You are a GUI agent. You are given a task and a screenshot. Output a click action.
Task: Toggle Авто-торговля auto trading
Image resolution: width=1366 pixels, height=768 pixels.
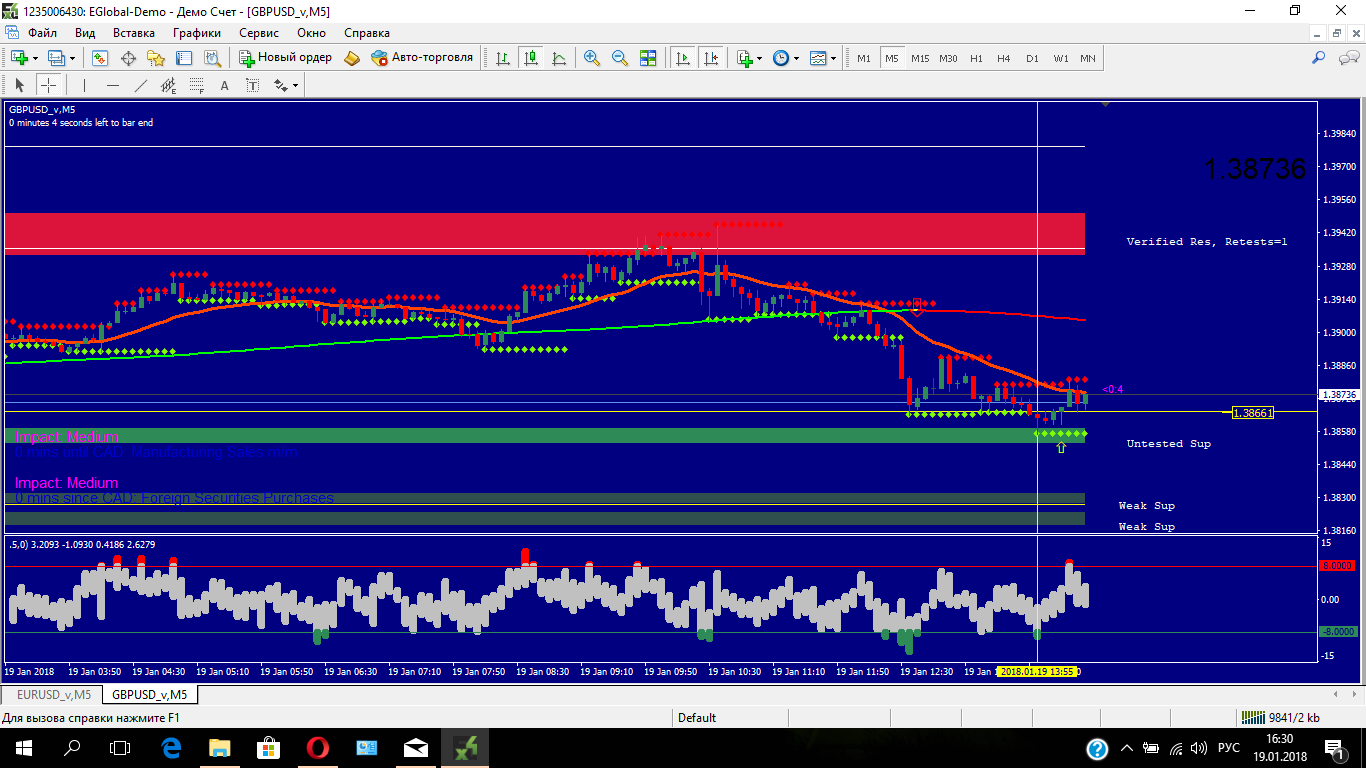(x=422, y=58)
